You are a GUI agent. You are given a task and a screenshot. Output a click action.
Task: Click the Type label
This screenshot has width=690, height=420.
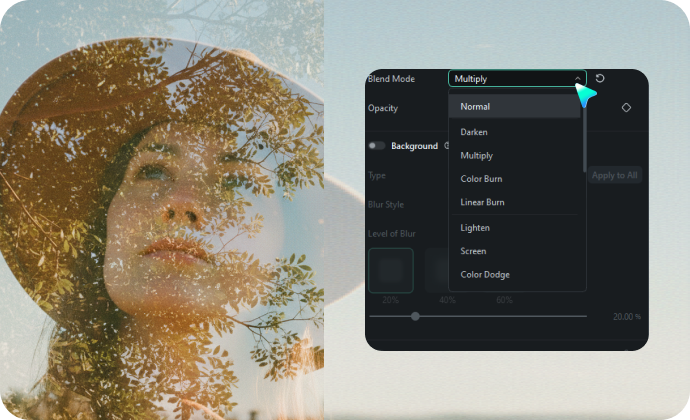377,176
